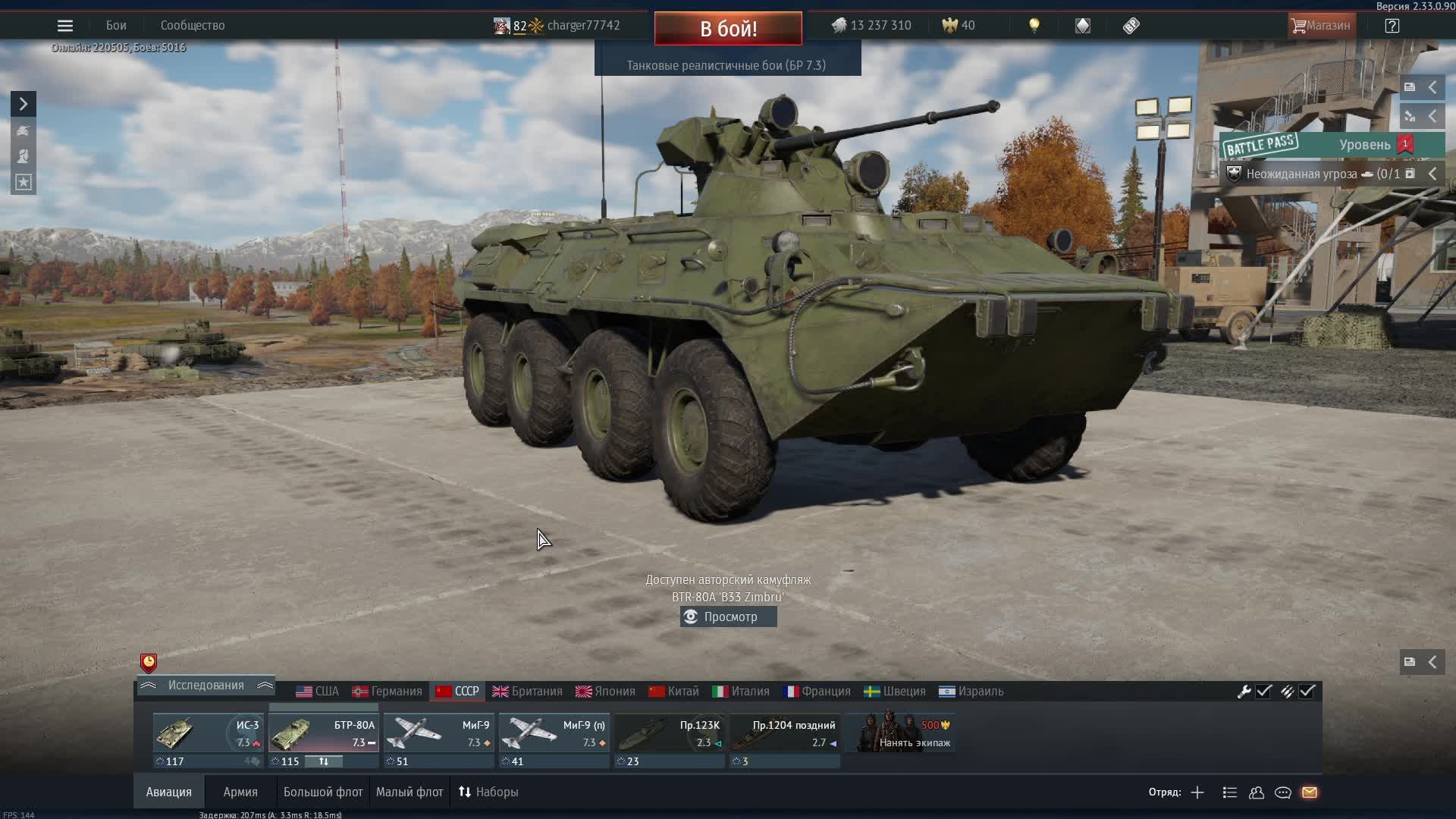Open the glowing mail envelope icon
Screen dimensions: 1456x819
[1311, 792]
